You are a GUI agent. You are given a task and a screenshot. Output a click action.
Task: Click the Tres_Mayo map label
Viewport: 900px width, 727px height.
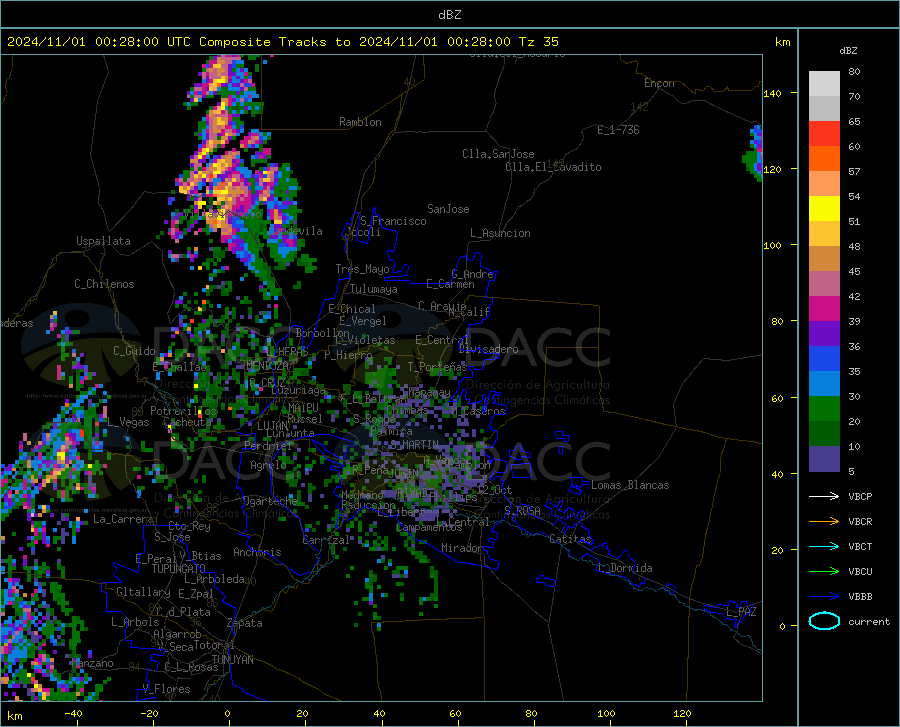362,269
